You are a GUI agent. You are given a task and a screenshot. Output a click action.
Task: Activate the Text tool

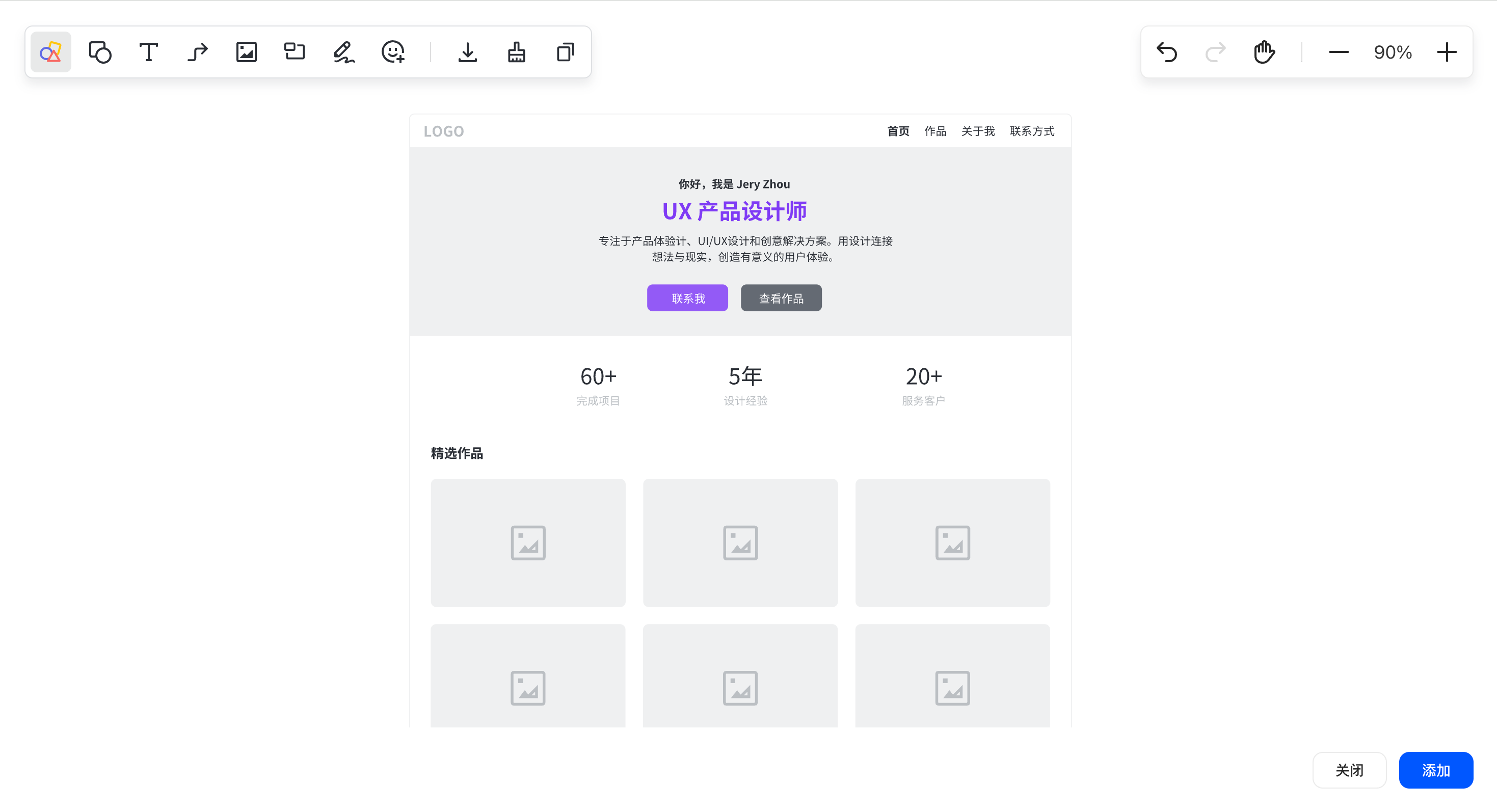[149, 52]
